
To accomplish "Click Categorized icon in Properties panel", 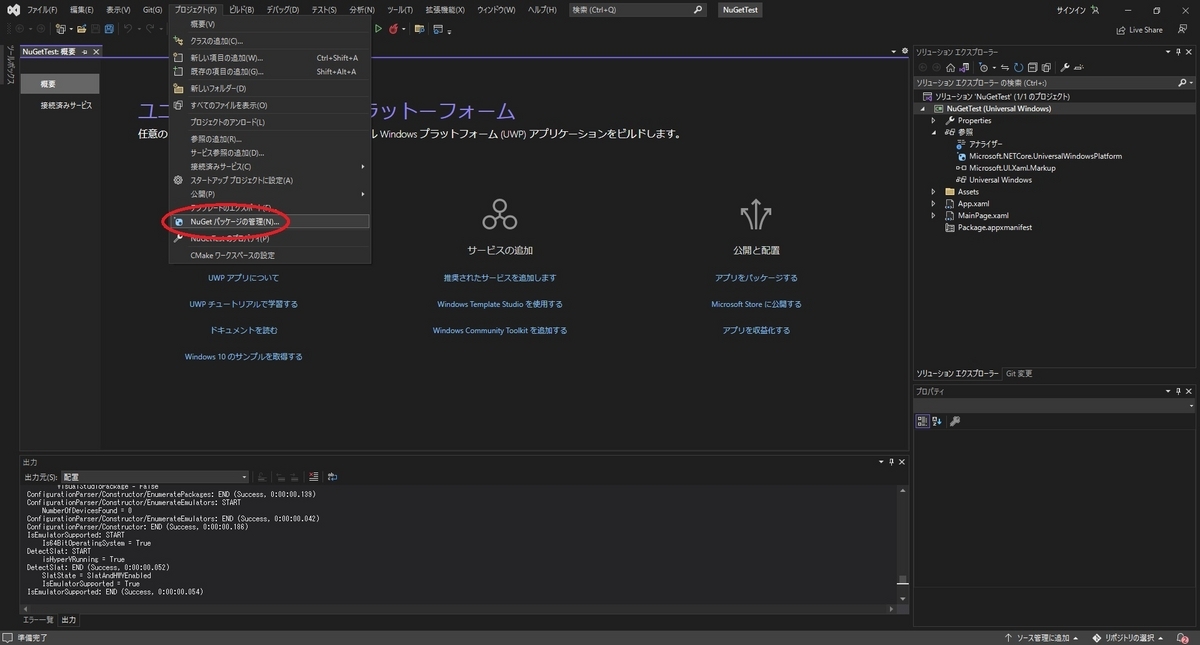I will tap(923, 421).
